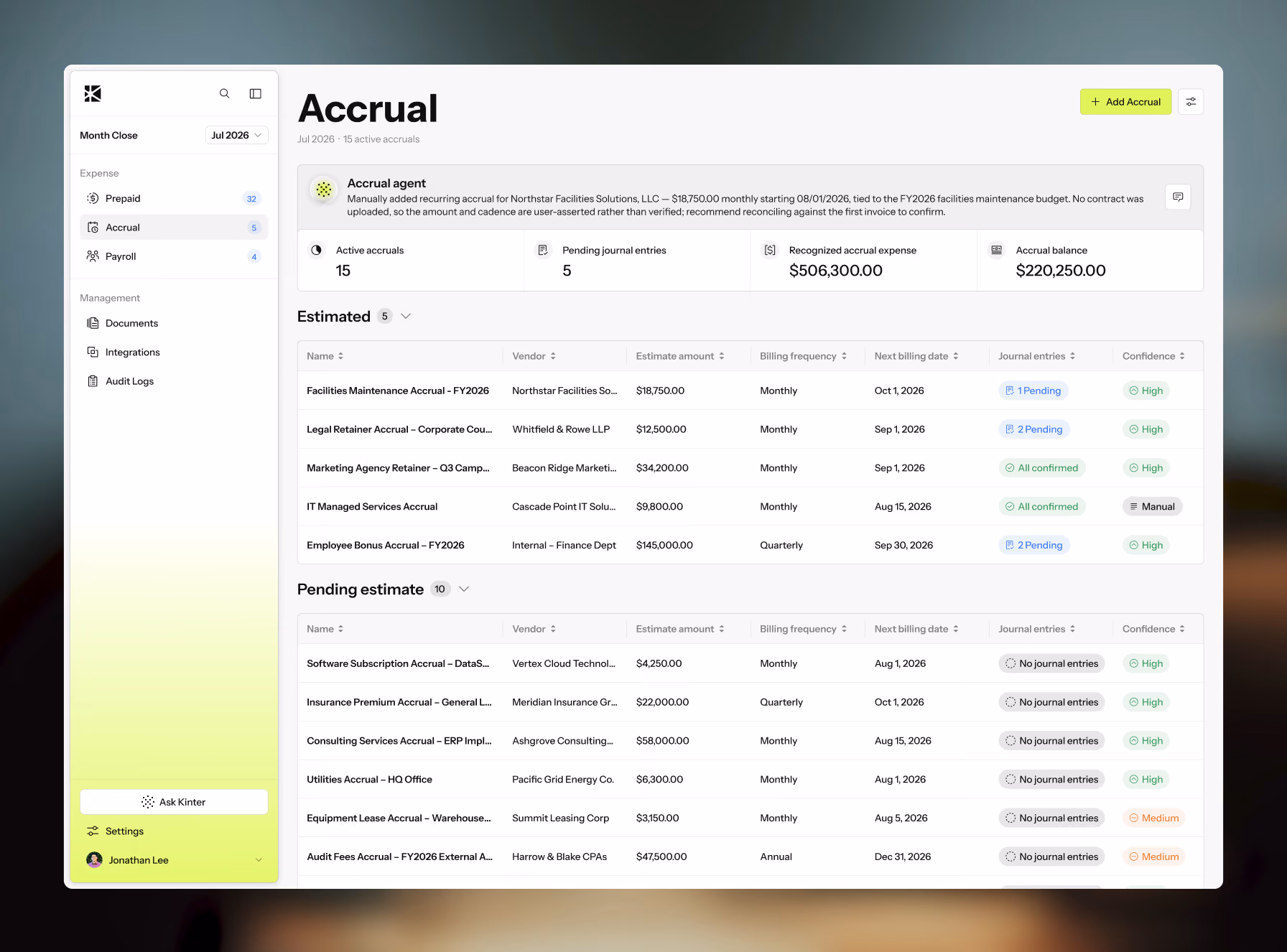
Task: Click the Kinter logo icon
Action: point(93,93)
